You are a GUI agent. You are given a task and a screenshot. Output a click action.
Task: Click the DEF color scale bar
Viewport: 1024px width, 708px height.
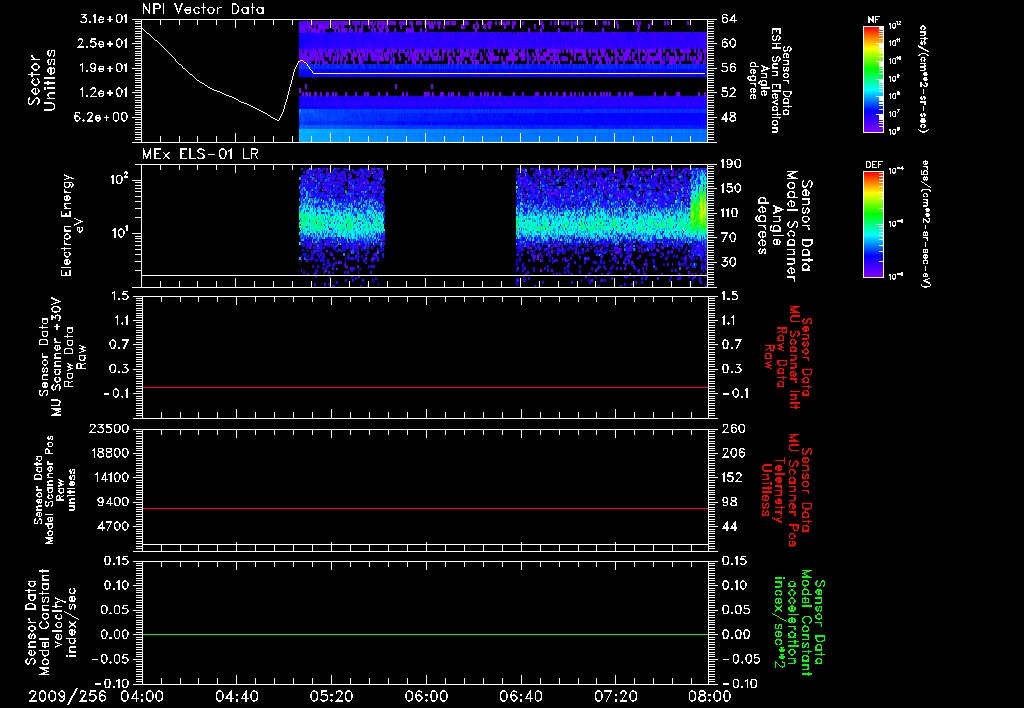(873, 224)
